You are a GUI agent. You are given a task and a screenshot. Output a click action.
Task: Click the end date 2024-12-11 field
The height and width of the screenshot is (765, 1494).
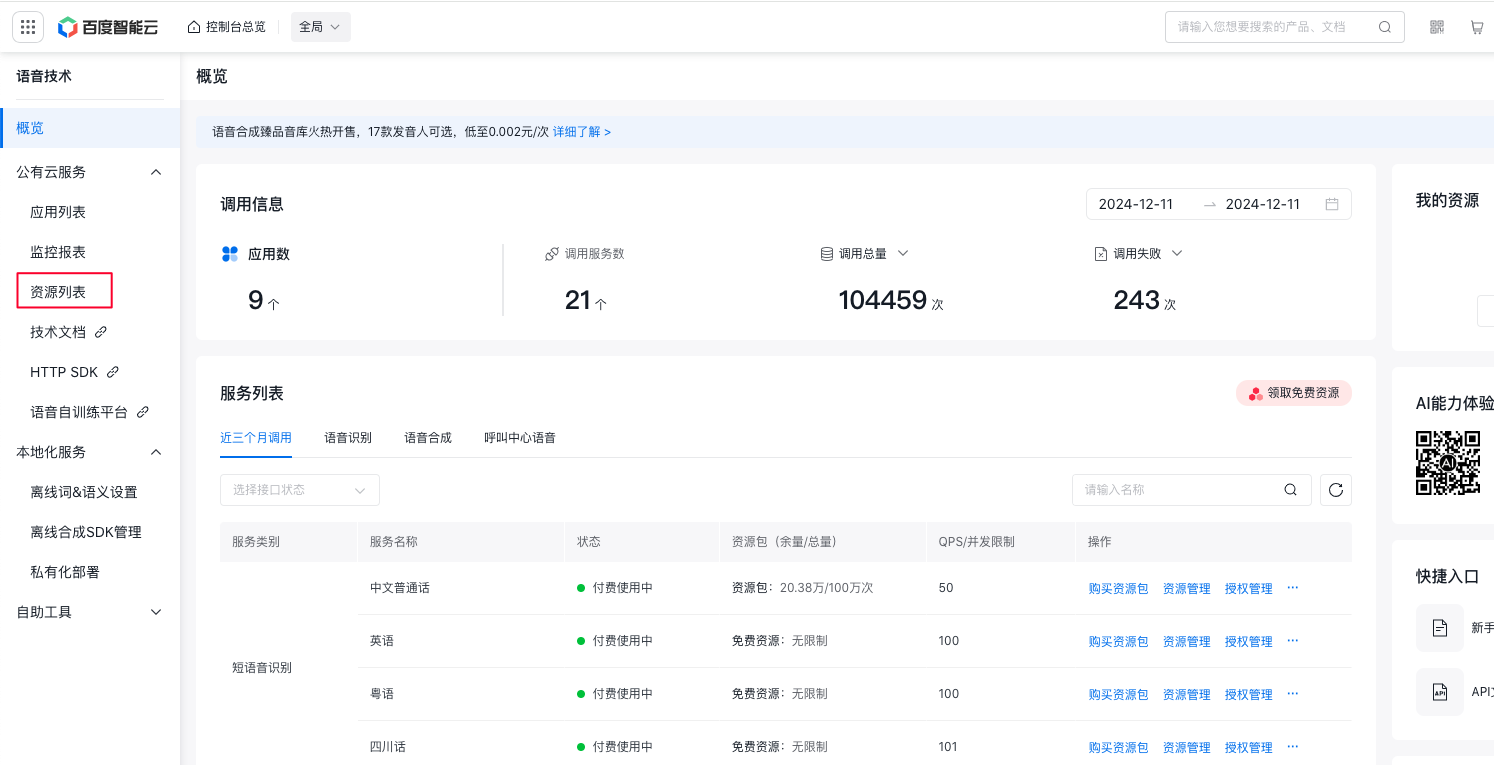1263,204
